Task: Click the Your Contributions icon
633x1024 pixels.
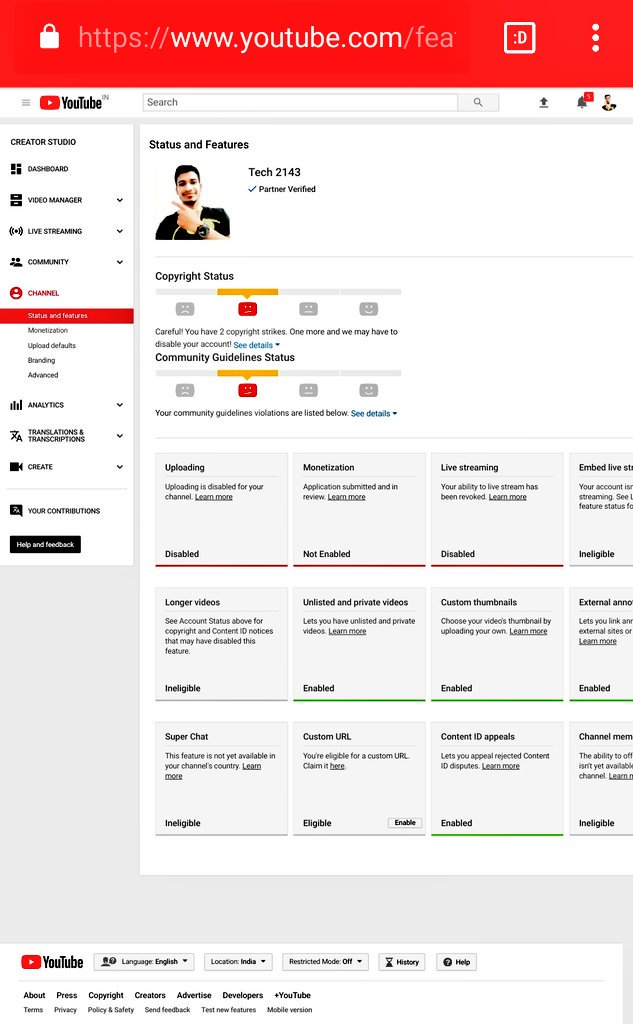Action: click(16, 511)
